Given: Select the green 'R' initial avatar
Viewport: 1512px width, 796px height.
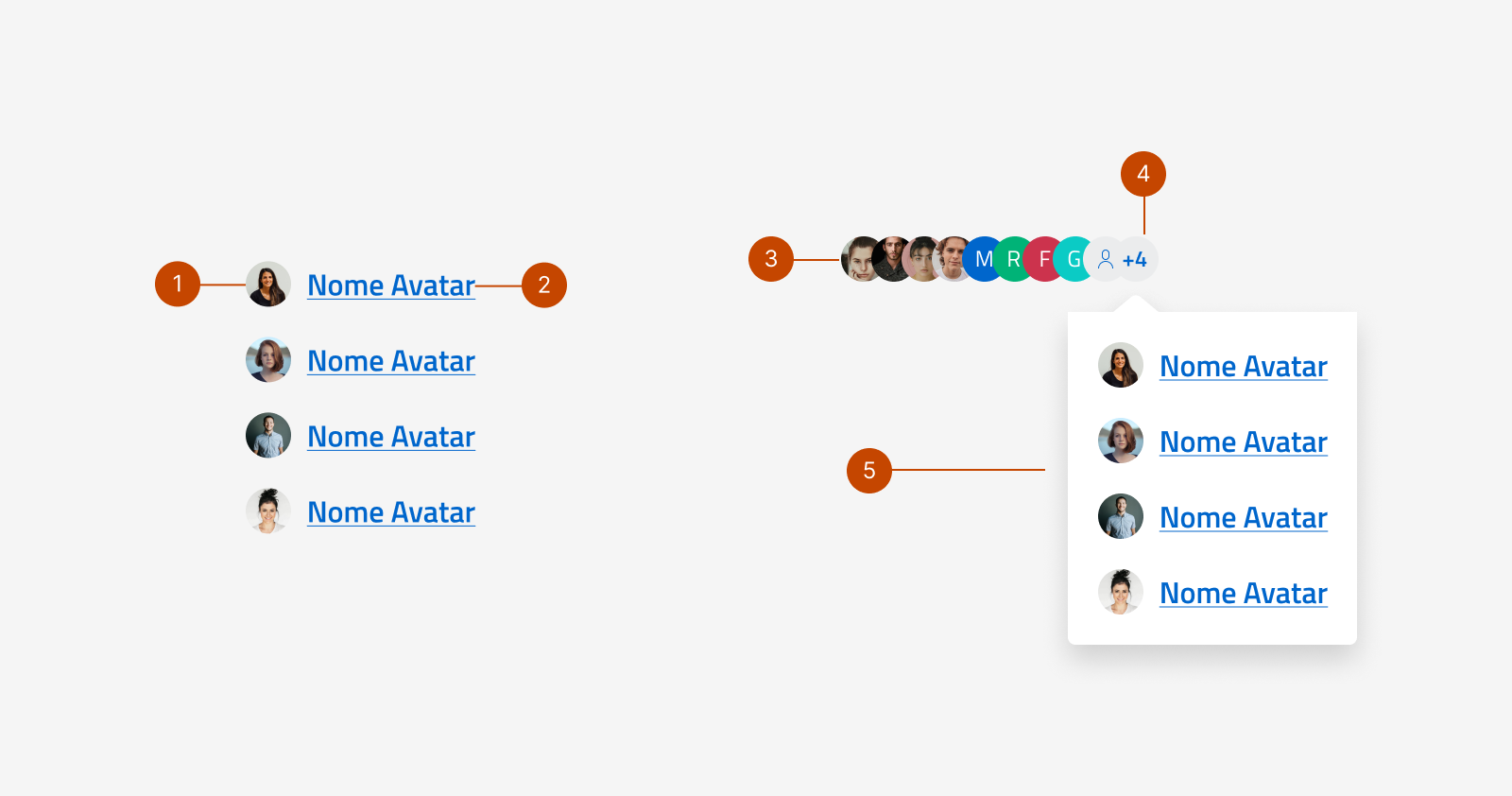Looking at the screenshot, I should coord(1013,259).
